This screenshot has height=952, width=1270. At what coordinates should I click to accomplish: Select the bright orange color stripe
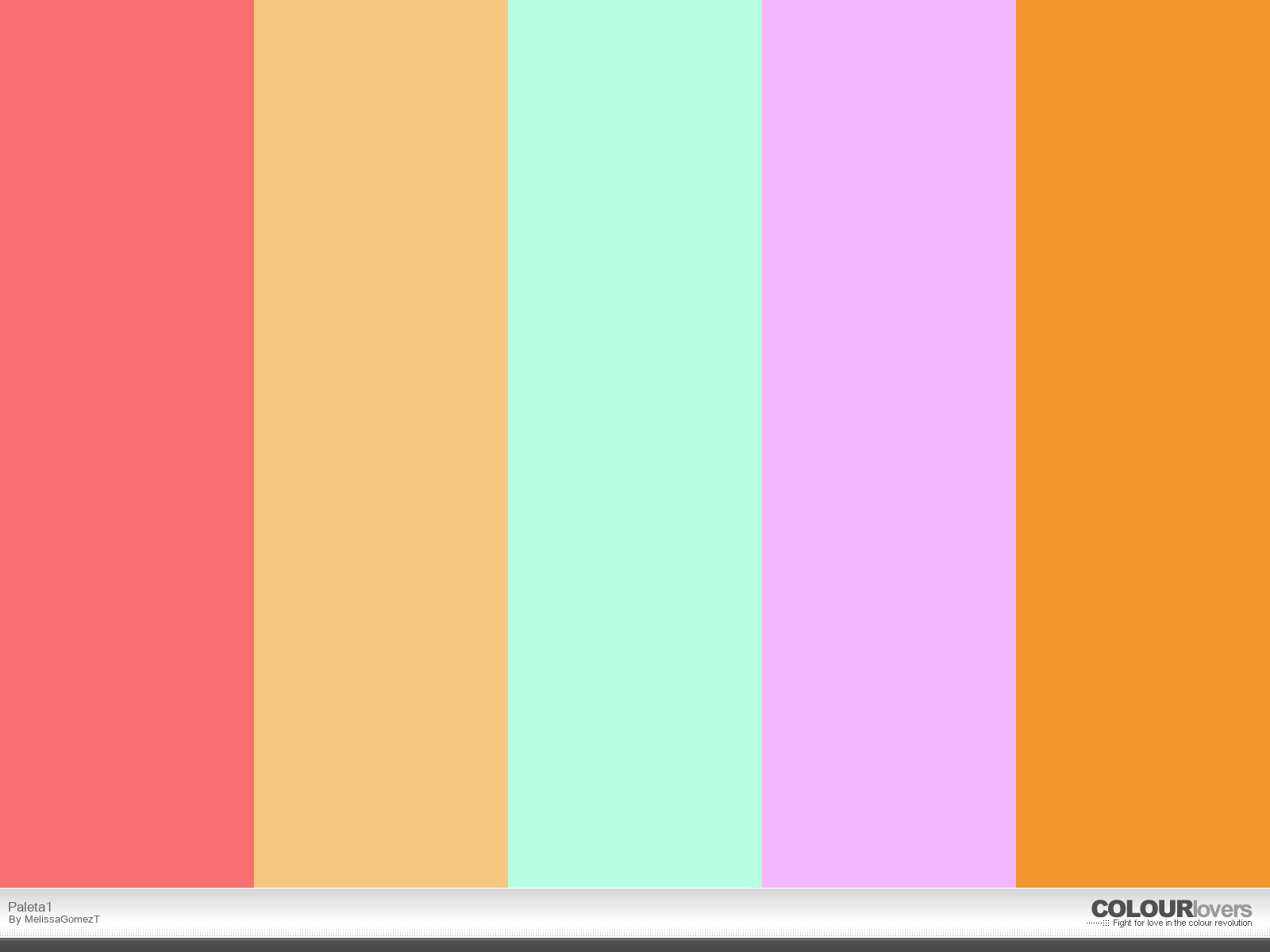1143,443
